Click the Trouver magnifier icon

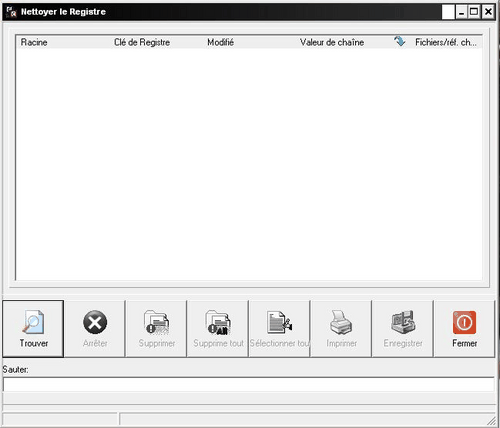pos(33,322)
